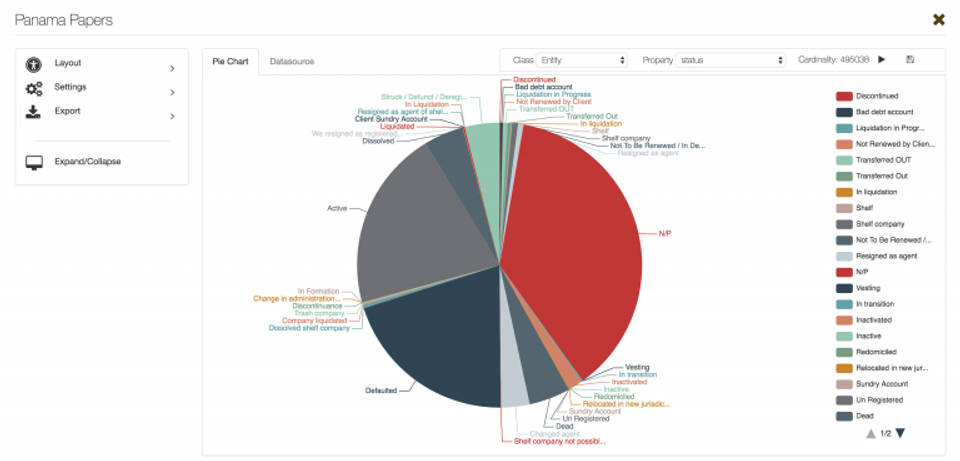Click the Layout accessibility icon
Image resolution: width=960 pixels, height=461 pixels.
point(33,64)
